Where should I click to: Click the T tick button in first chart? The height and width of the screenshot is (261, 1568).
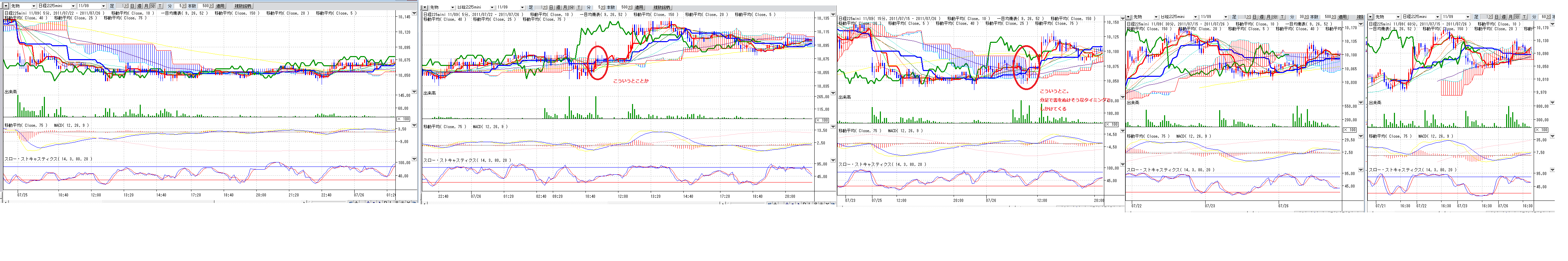(x=160, y=6)
